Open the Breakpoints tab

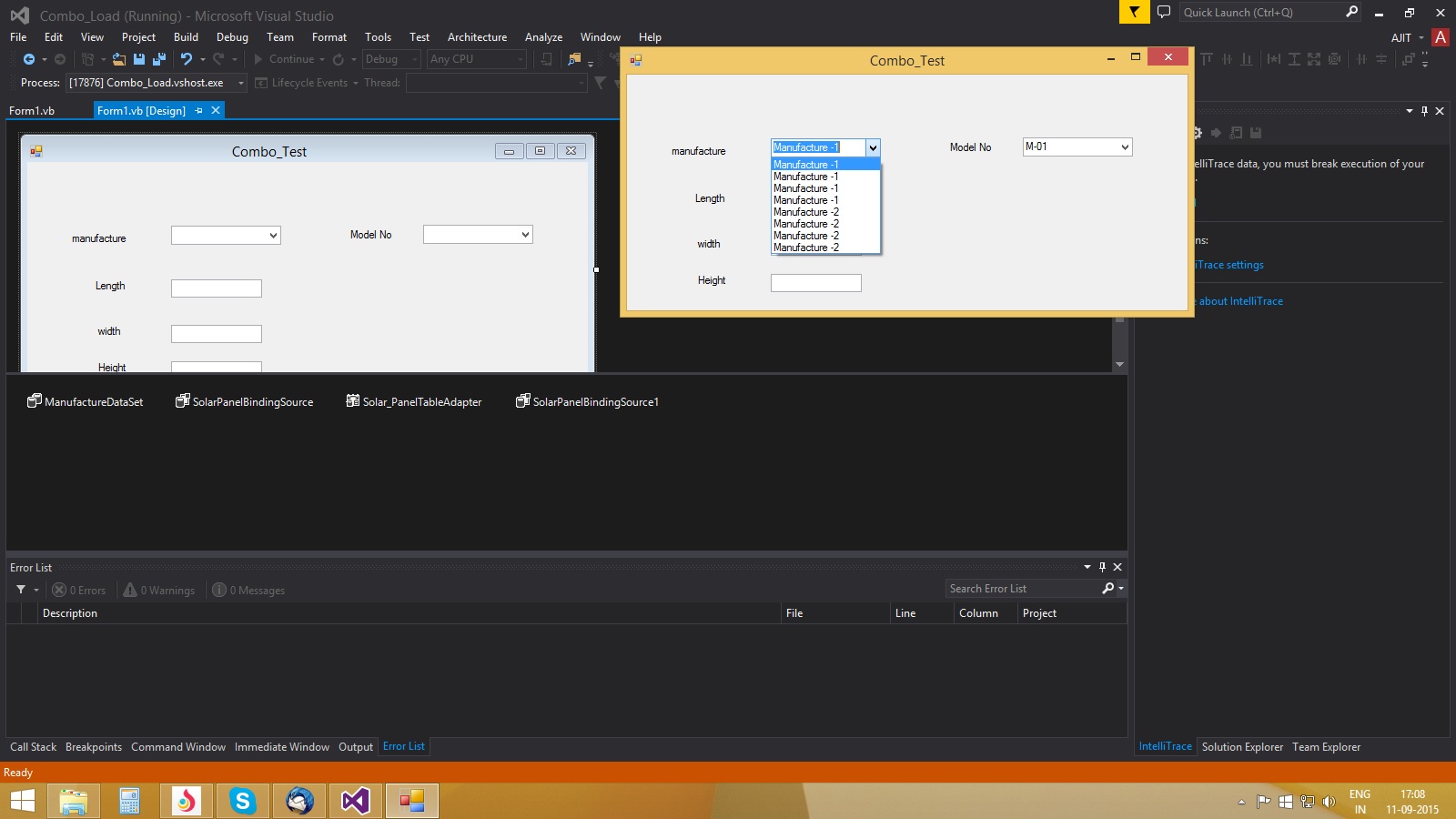[x=94, y=747]
